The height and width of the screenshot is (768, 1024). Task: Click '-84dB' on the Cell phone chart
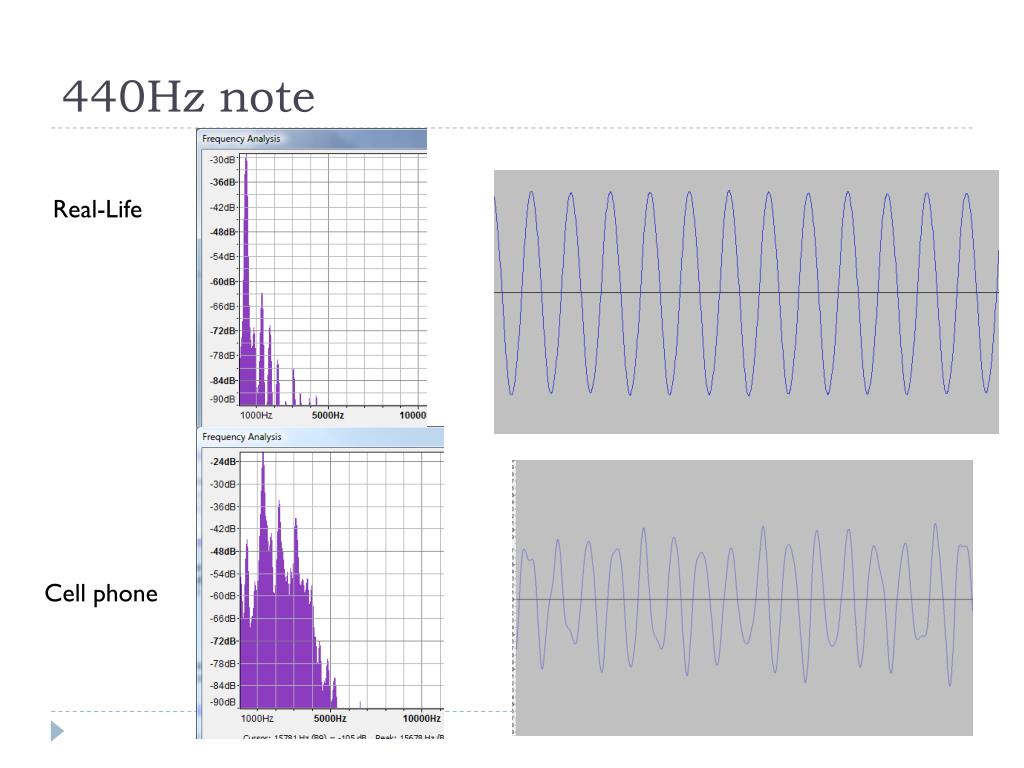pos(223,686)
